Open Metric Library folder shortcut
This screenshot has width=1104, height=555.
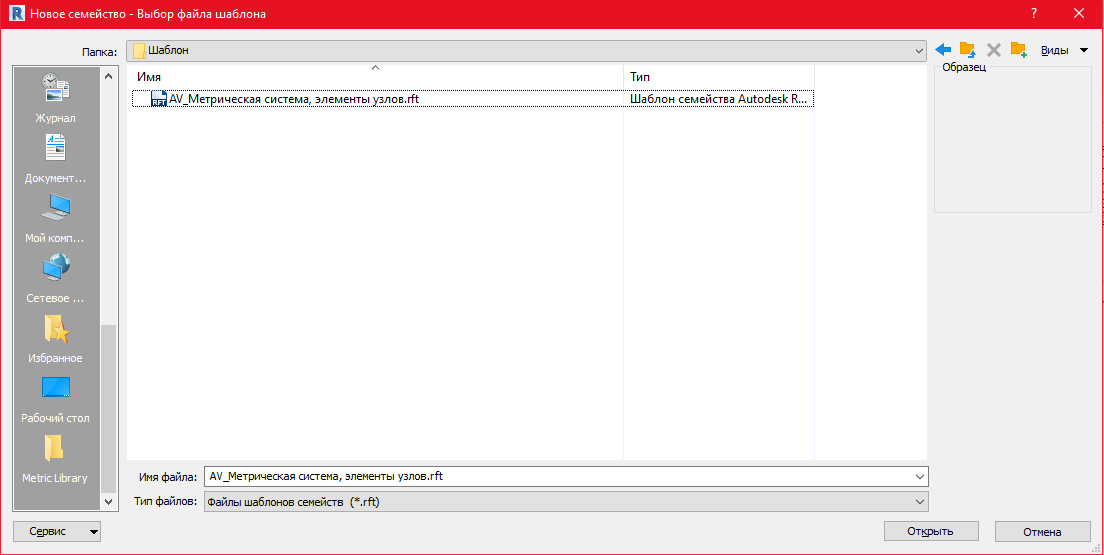(x=56, y=458)
